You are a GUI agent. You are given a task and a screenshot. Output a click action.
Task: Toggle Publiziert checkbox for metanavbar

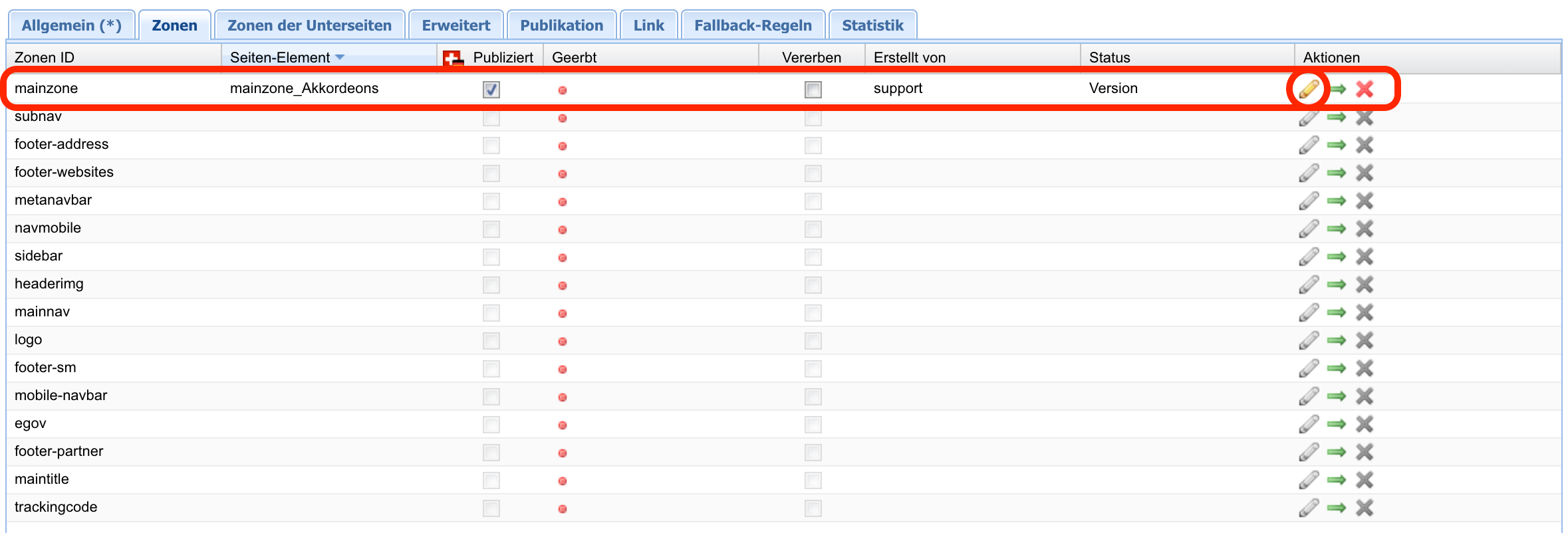(x=491, y=201)
